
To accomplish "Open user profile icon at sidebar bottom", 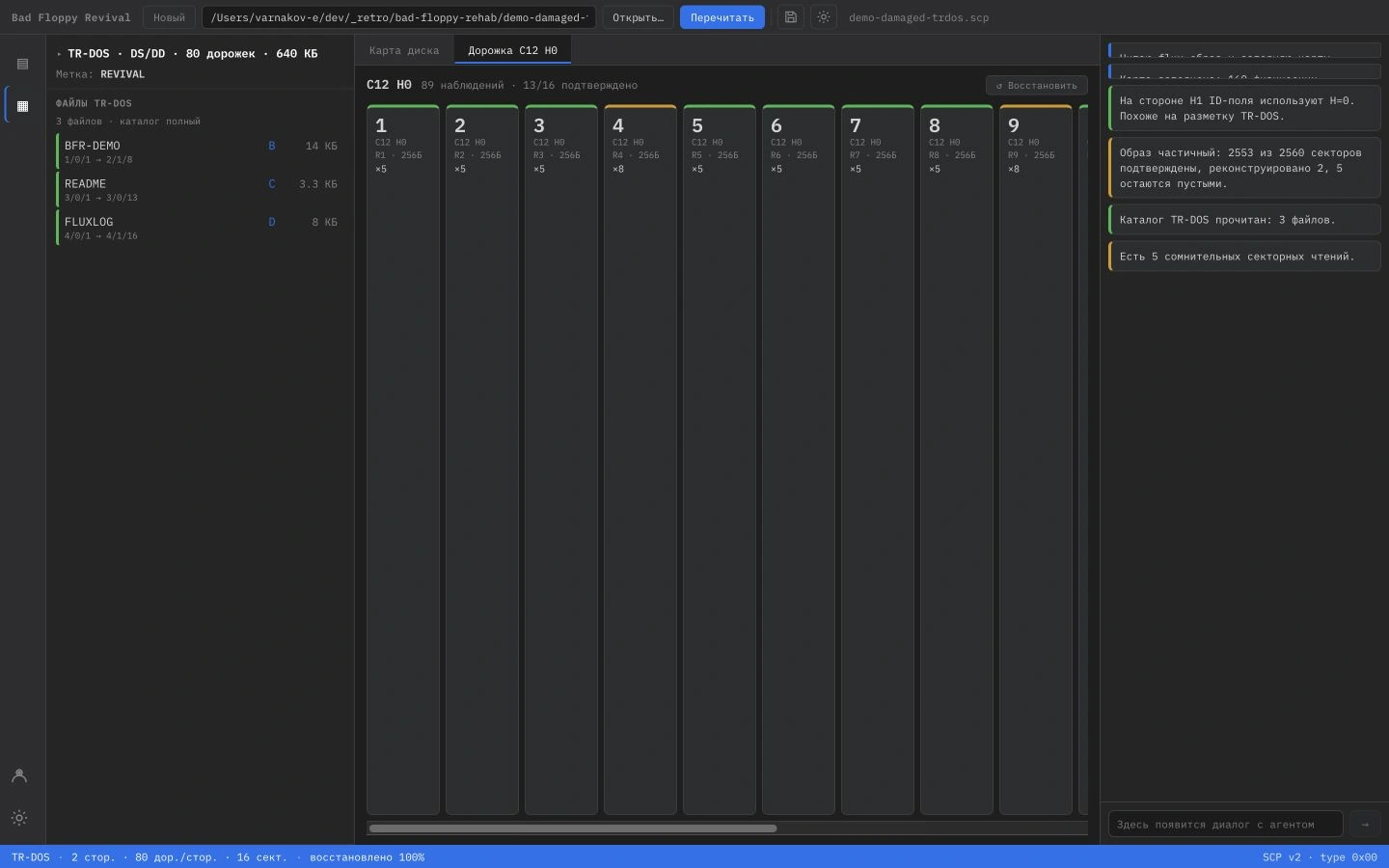I will tap(18, 775).
